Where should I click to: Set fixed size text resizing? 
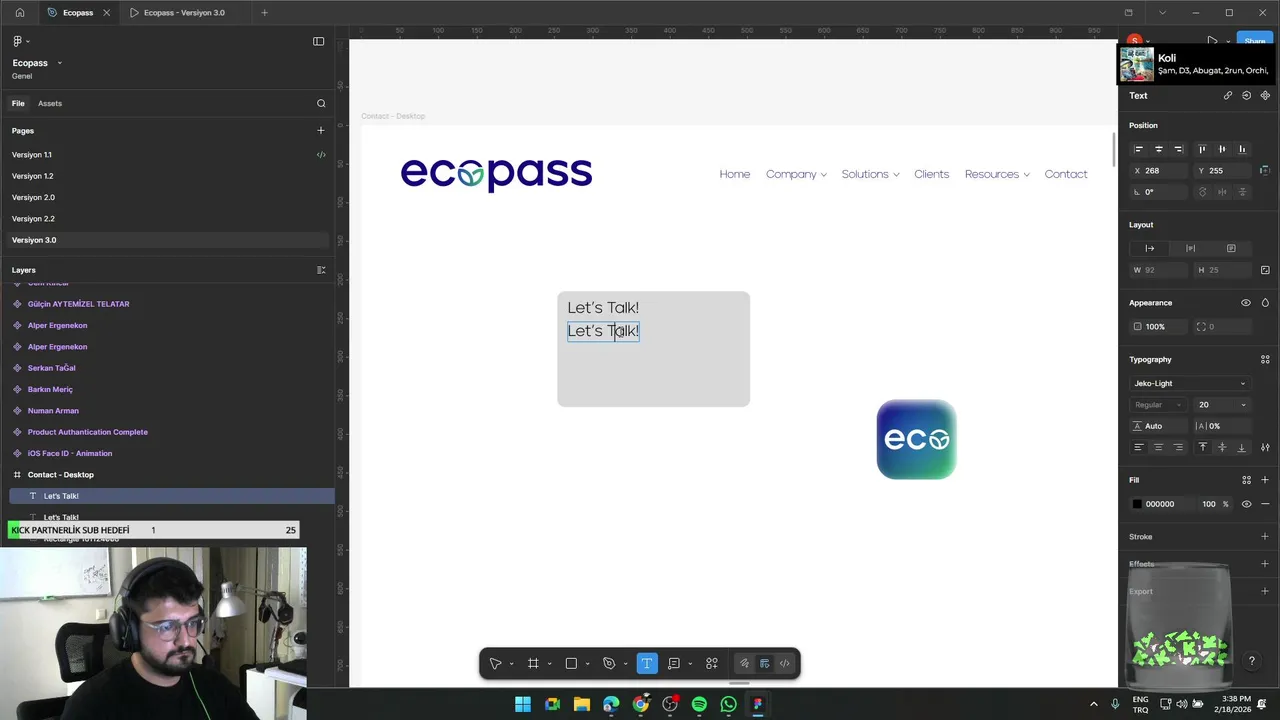click(x=1231, y=248)
